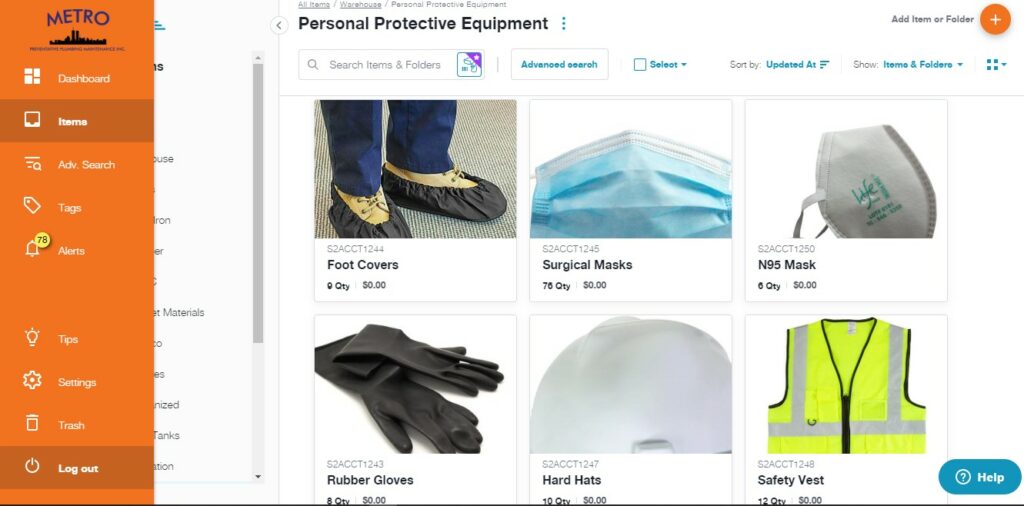Screen dimensions: 1024x506
Task: Tick the Select checkbox
Action: 640,65
